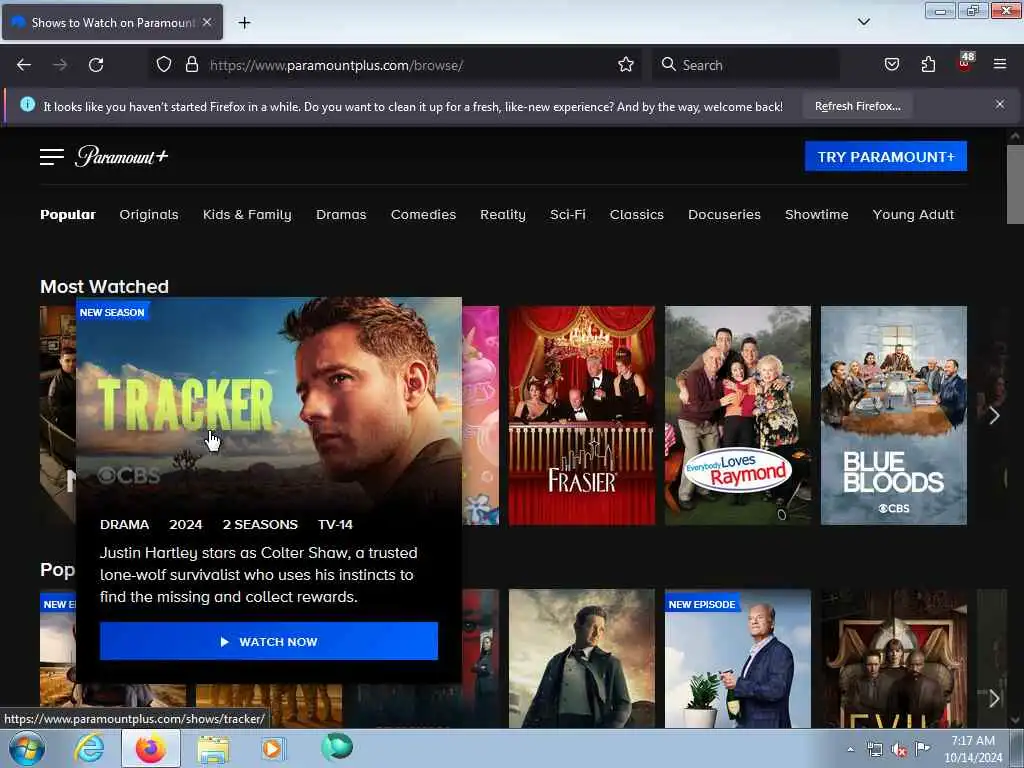Click the taskbar clock showing 7:17 AM
The width and height of the screenshot is (1024, 768).
point(973,749)
